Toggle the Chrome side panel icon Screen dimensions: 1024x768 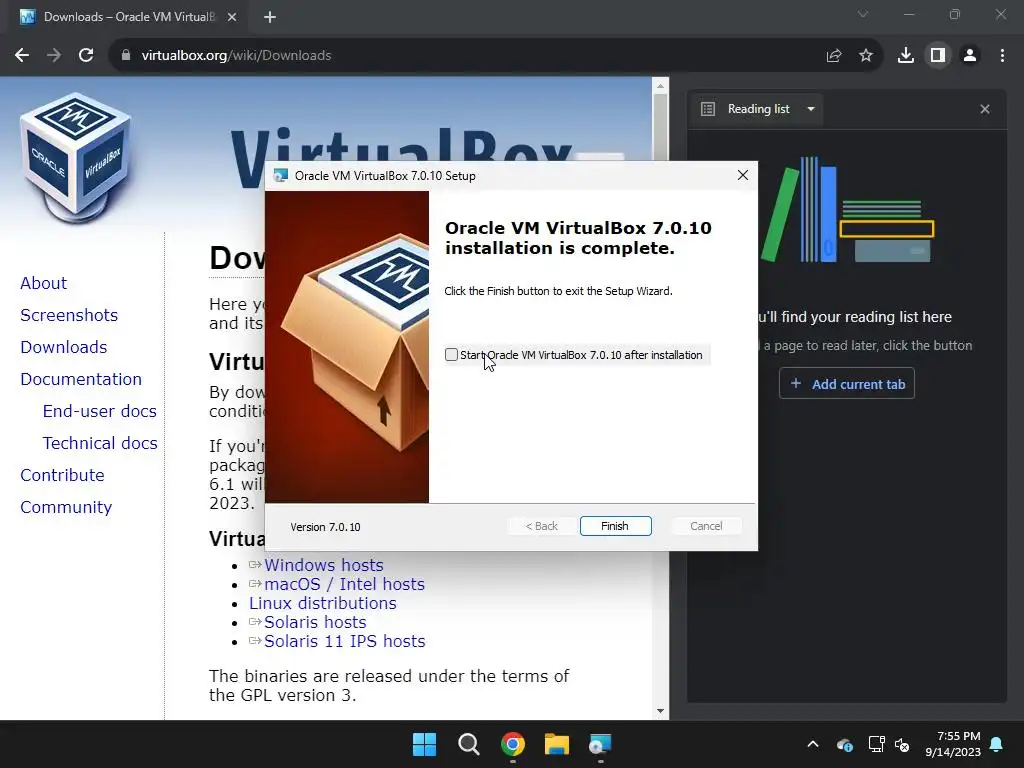coord(938,56)
